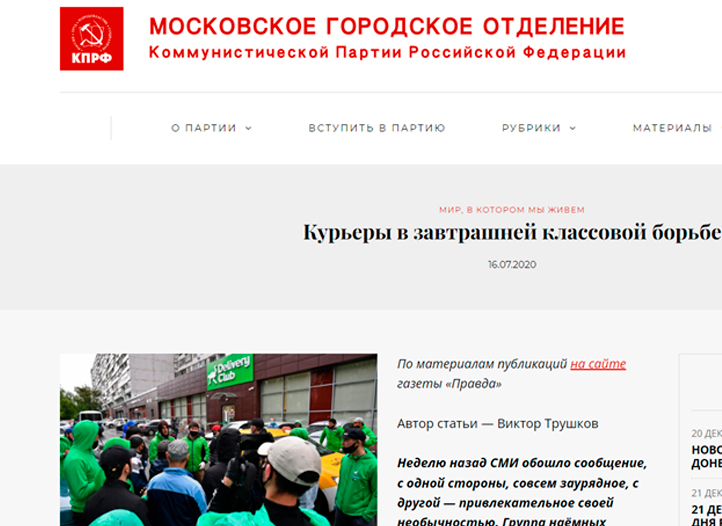Click the red KPRF logo
This screenshot has width=722, height=526.
[x=92, y=39]
